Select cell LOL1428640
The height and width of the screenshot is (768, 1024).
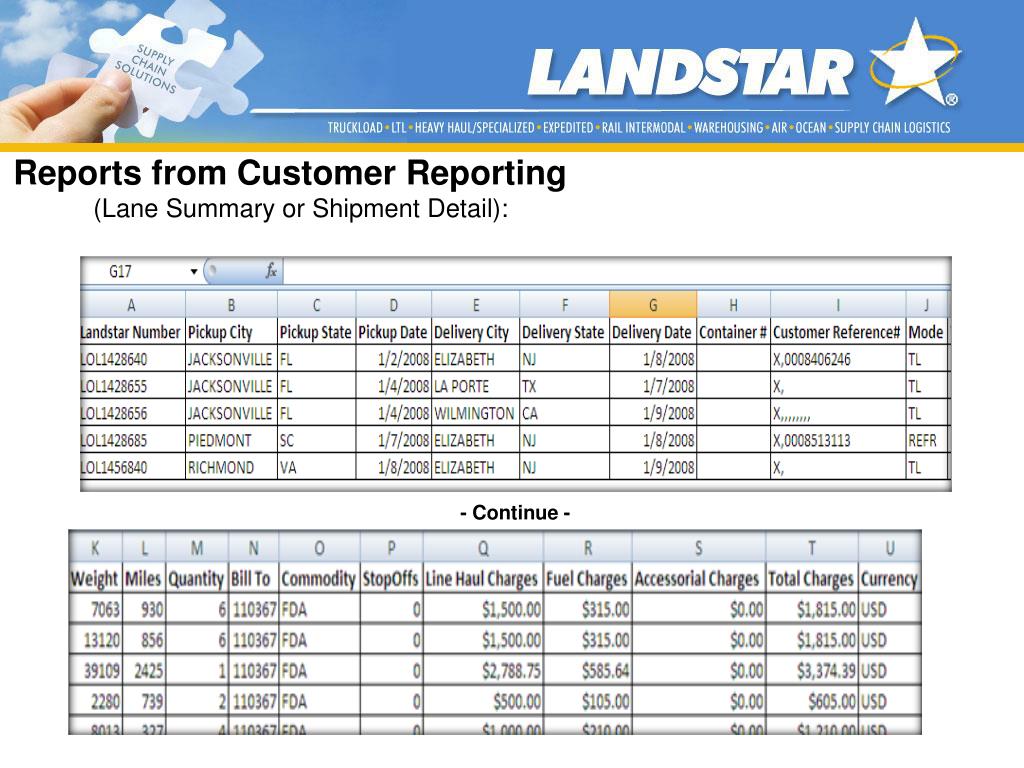click(x=133, y=359)
